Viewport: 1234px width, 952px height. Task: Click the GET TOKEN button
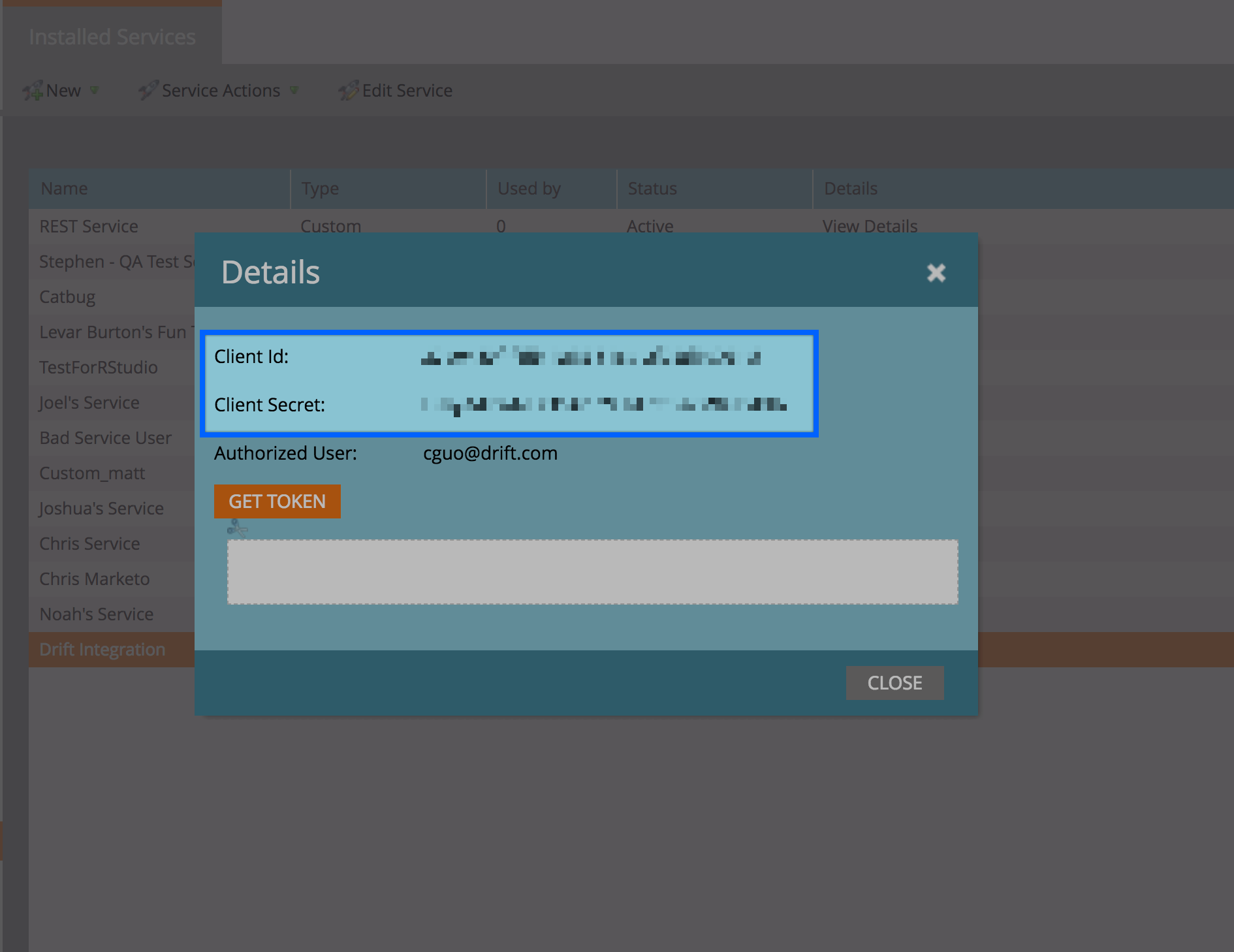tap(277, 501)
